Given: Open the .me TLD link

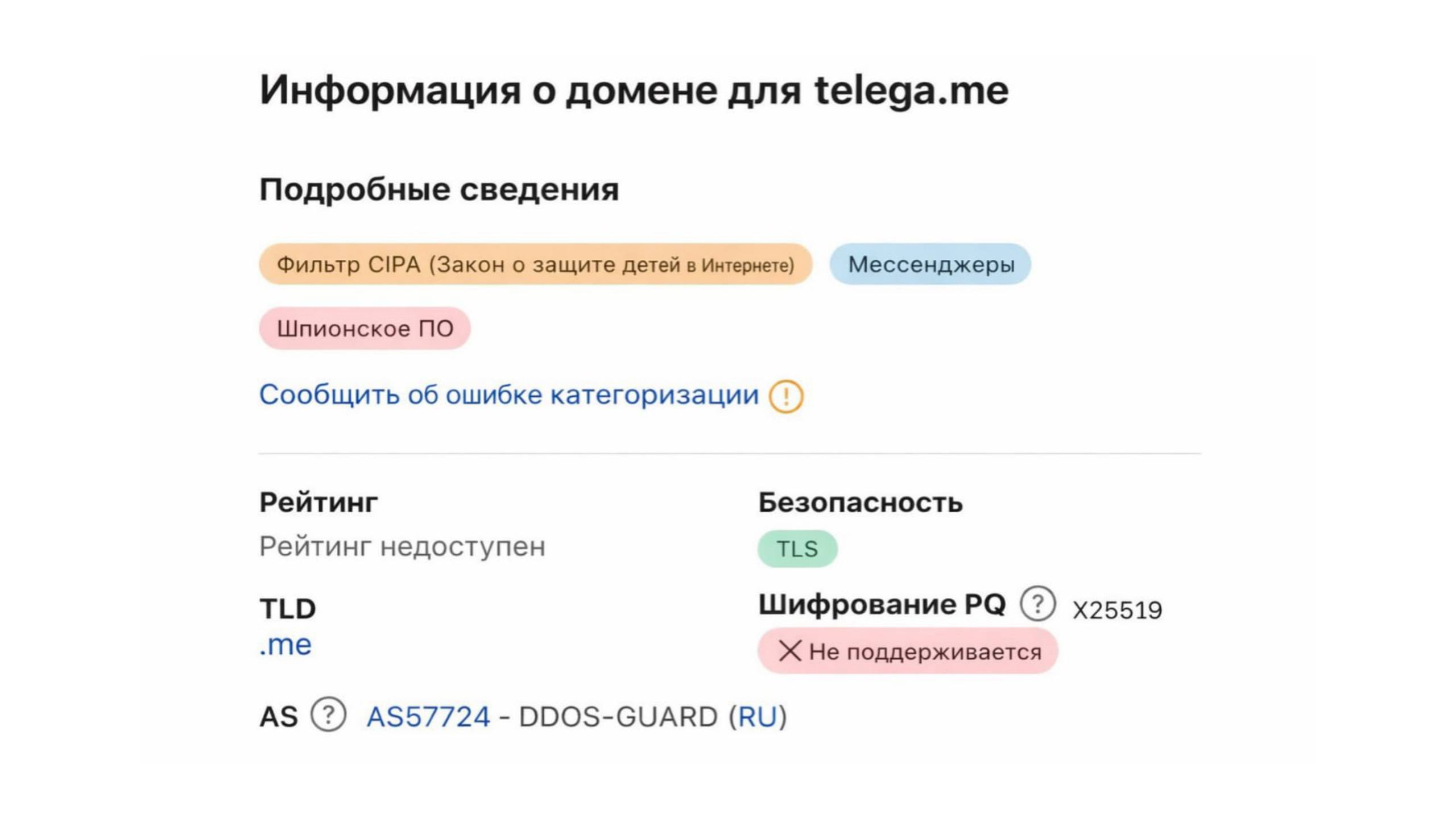Looking at the screenshot, I should (286, 645).
